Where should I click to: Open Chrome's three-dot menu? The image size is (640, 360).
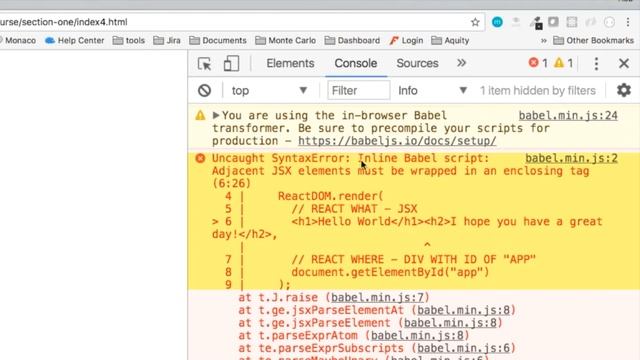click(x=628, y=22)
